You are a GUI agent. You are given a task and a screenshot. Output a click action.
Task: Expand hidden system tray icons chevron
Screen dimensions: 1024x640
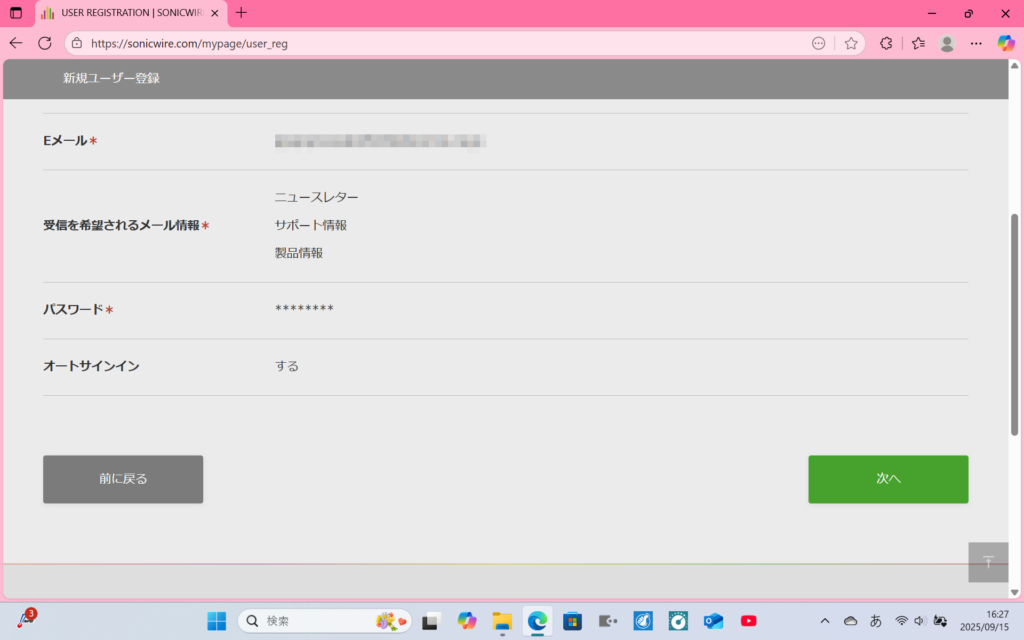825,621
